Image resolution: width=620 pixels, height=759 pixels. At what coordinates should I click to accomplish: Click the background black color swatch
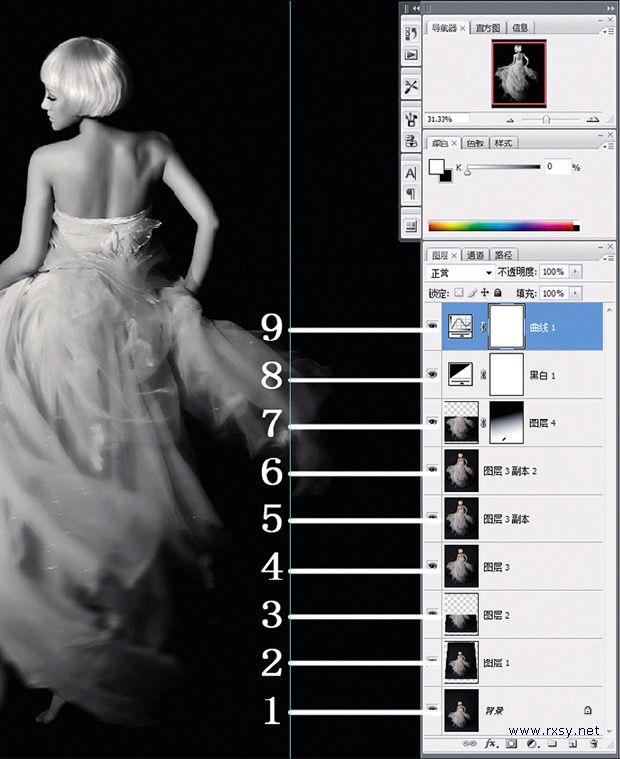(448, 177)
